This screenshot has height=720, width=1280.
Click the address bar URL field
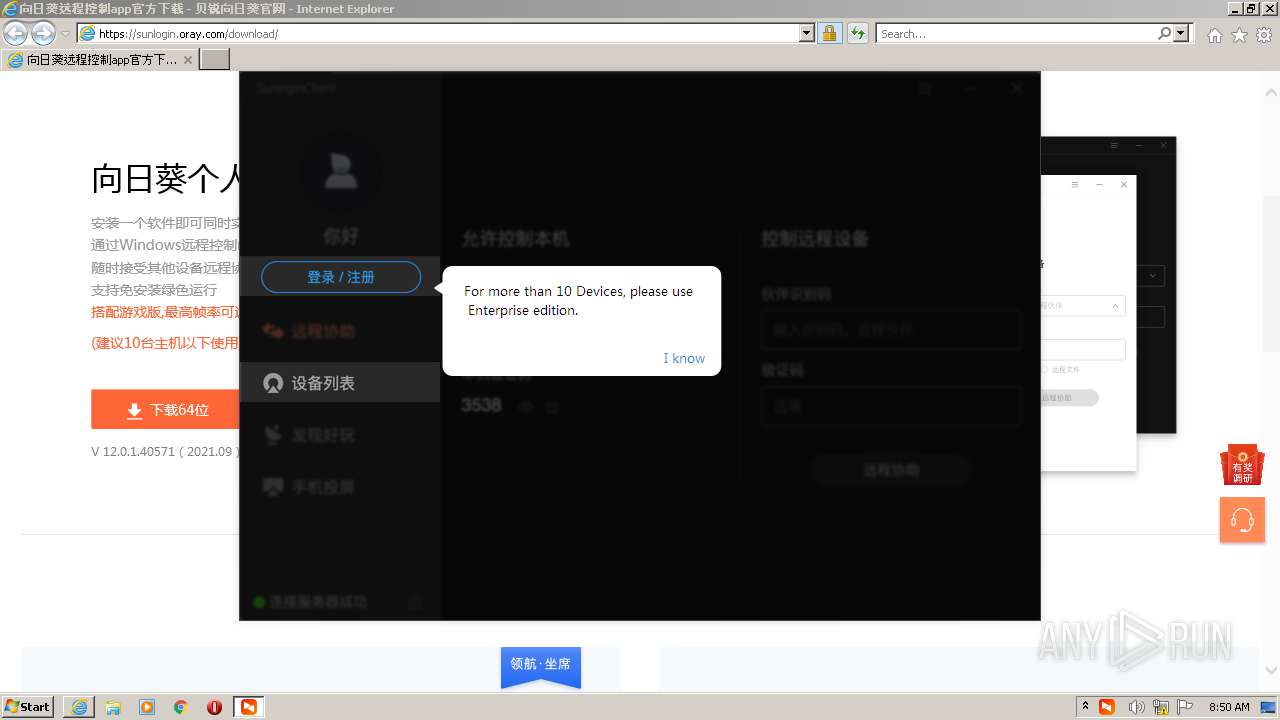(438, 33)
